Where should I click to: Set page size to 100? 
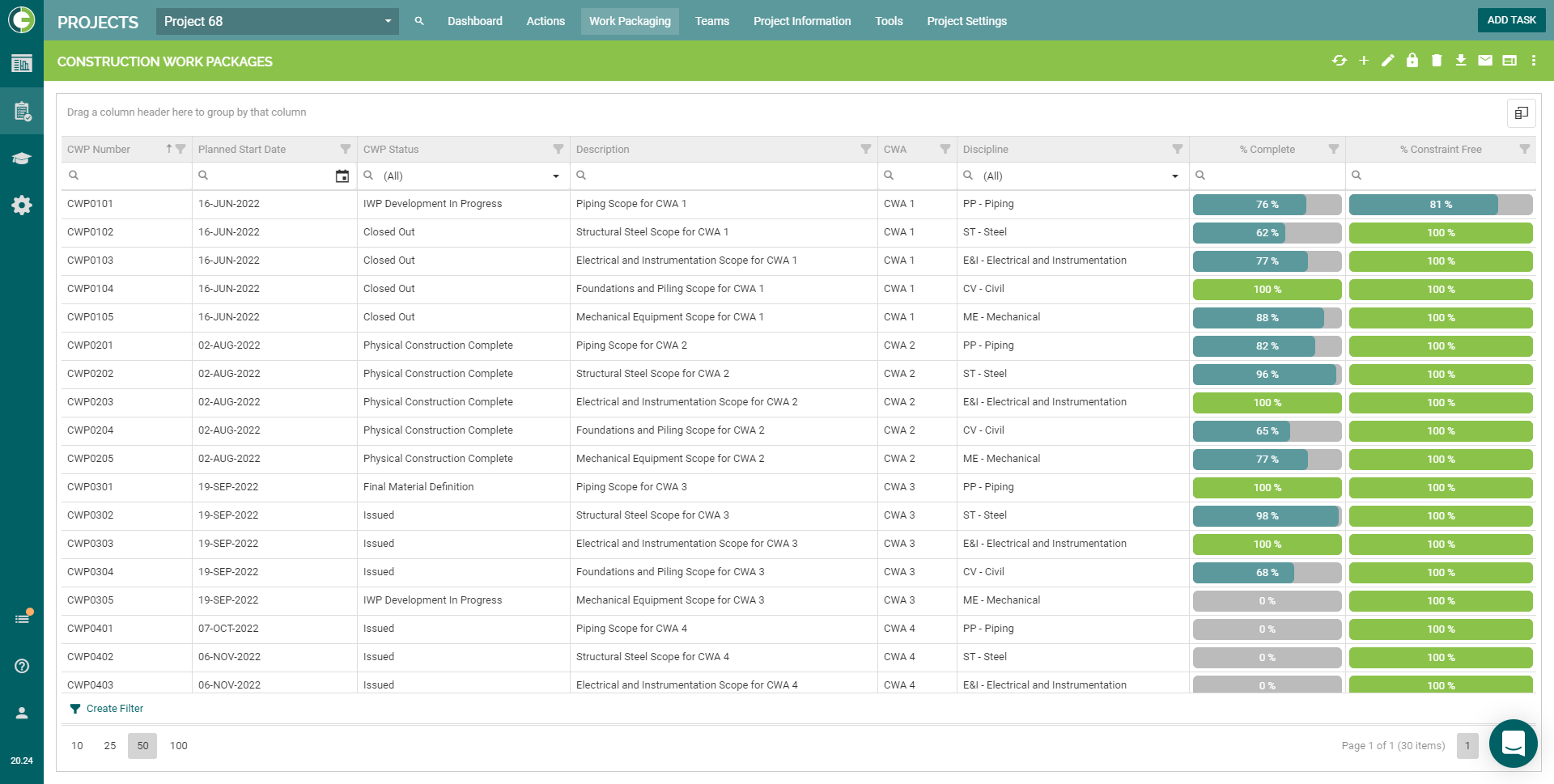[179, 746]
